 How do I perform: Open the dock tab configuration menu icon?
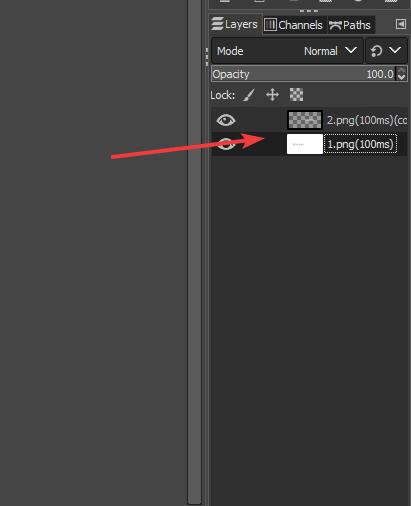click(401, 24)
